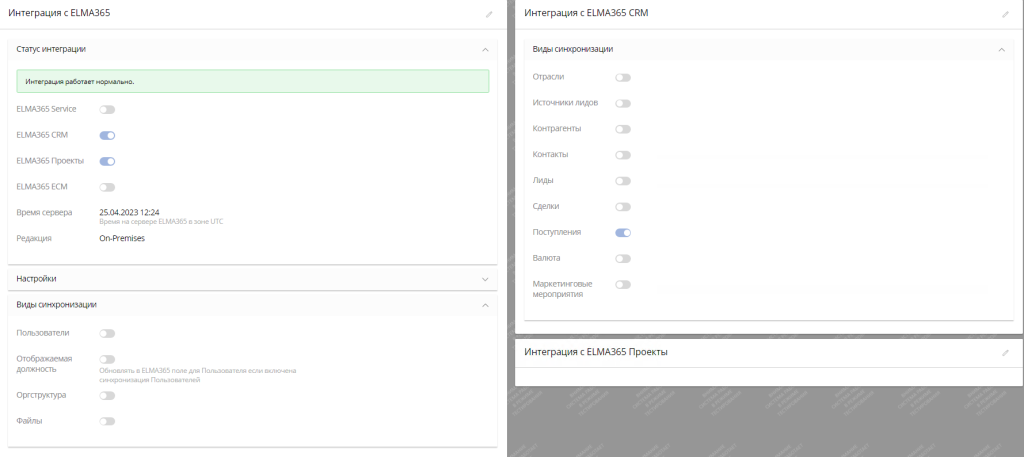Switch on Отображаемая должность toggle
Image resolution: width=1024 pixels, height=457 pixels.
(107, 359)
